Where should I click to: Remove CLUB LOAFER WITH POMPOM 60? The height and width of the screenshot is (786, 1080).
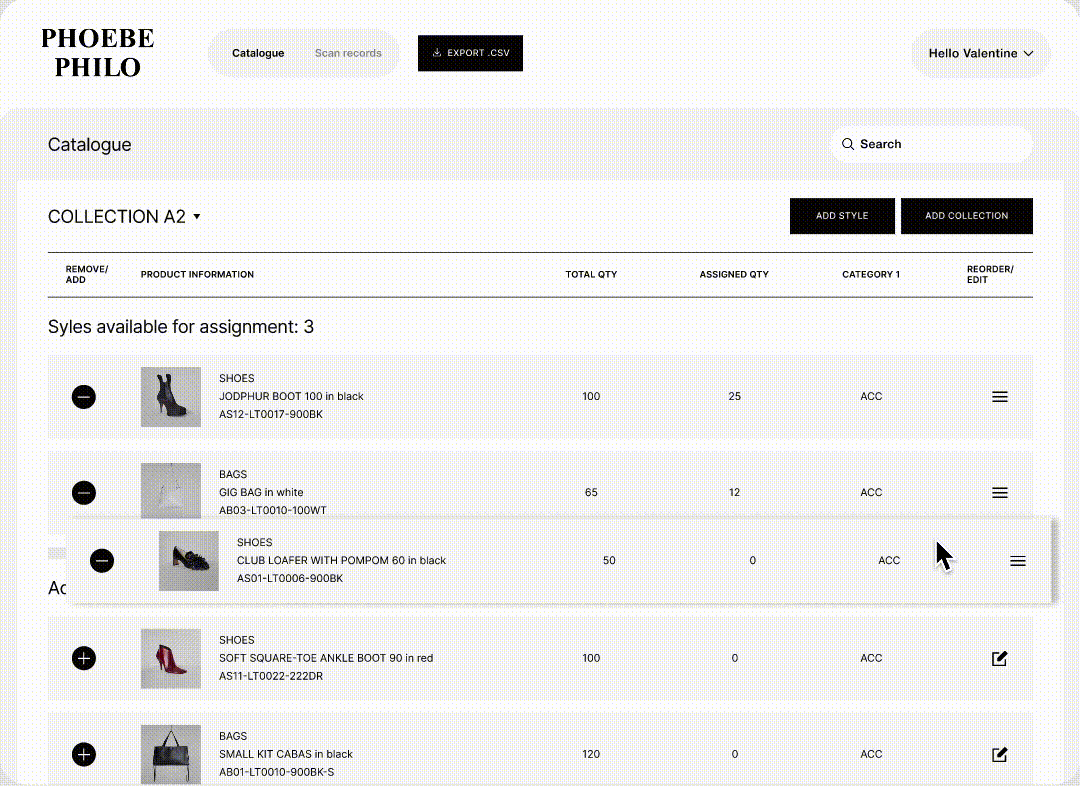tap(102, 561)
